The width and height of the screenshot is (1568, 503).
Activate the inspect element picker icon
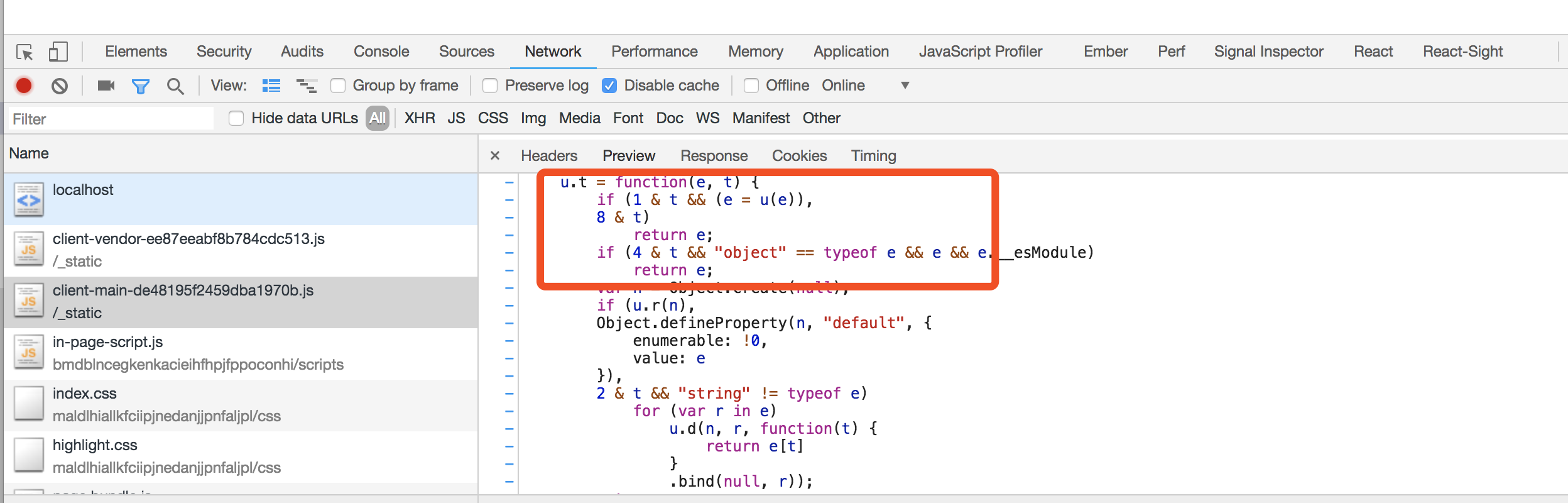coord(25,52)
